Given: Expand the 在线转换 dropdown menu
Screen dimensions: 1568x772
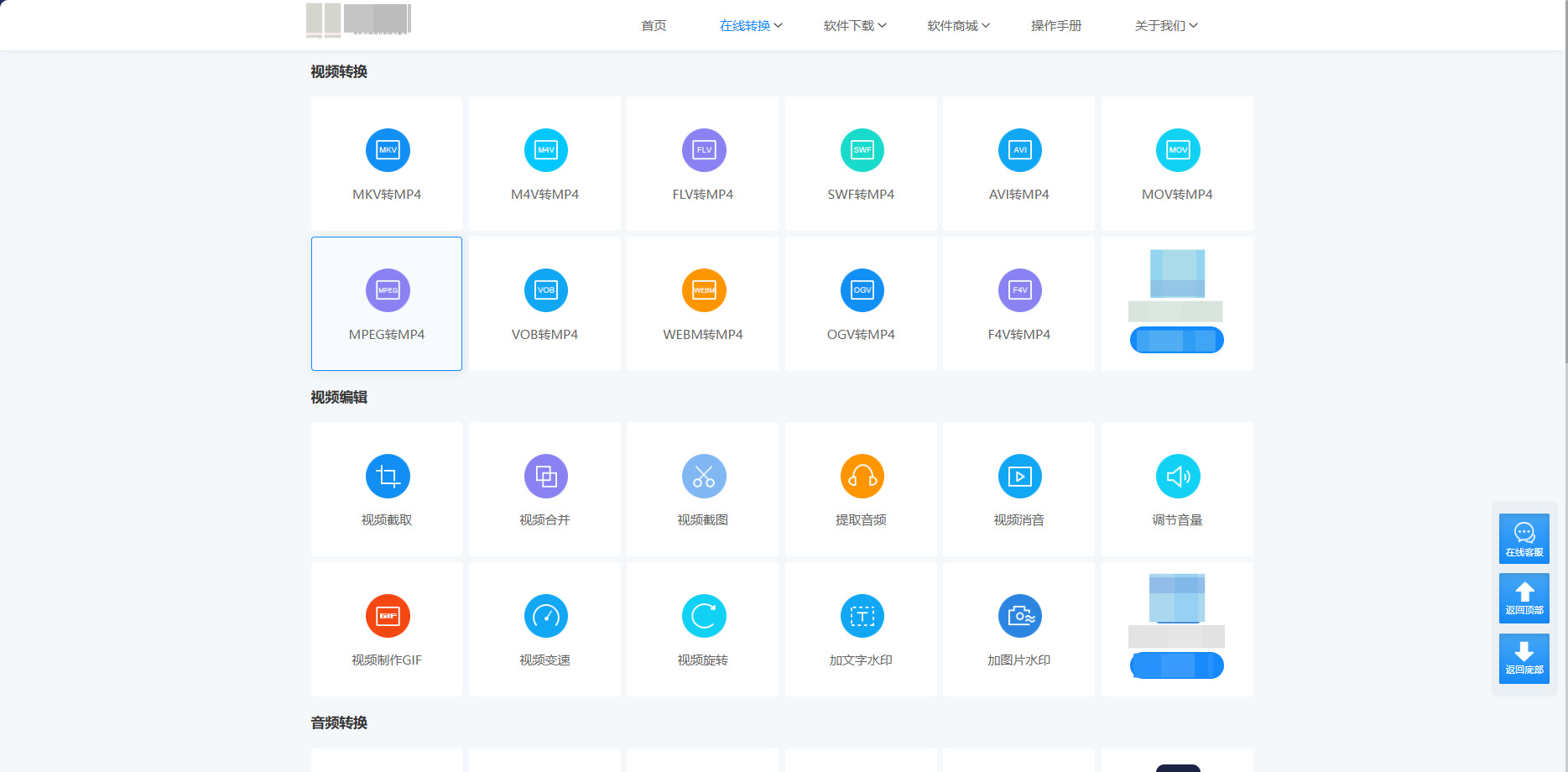Looking at the screenshot, I should click(x=751, y=26).
